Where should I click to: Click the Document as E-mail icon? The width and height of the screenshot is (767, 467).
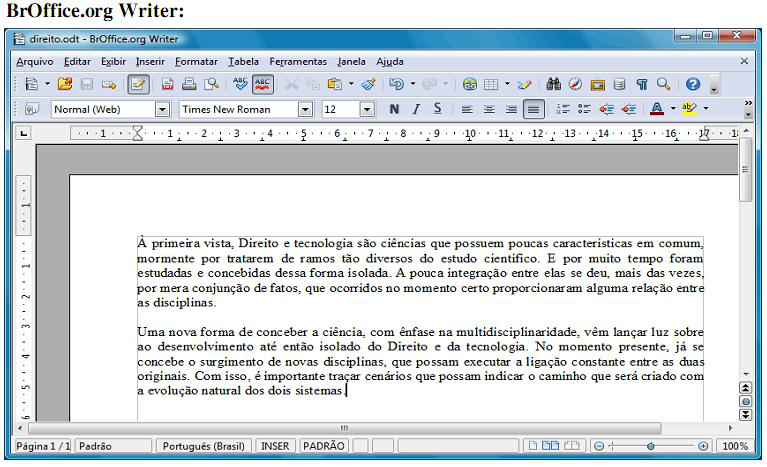109,85
